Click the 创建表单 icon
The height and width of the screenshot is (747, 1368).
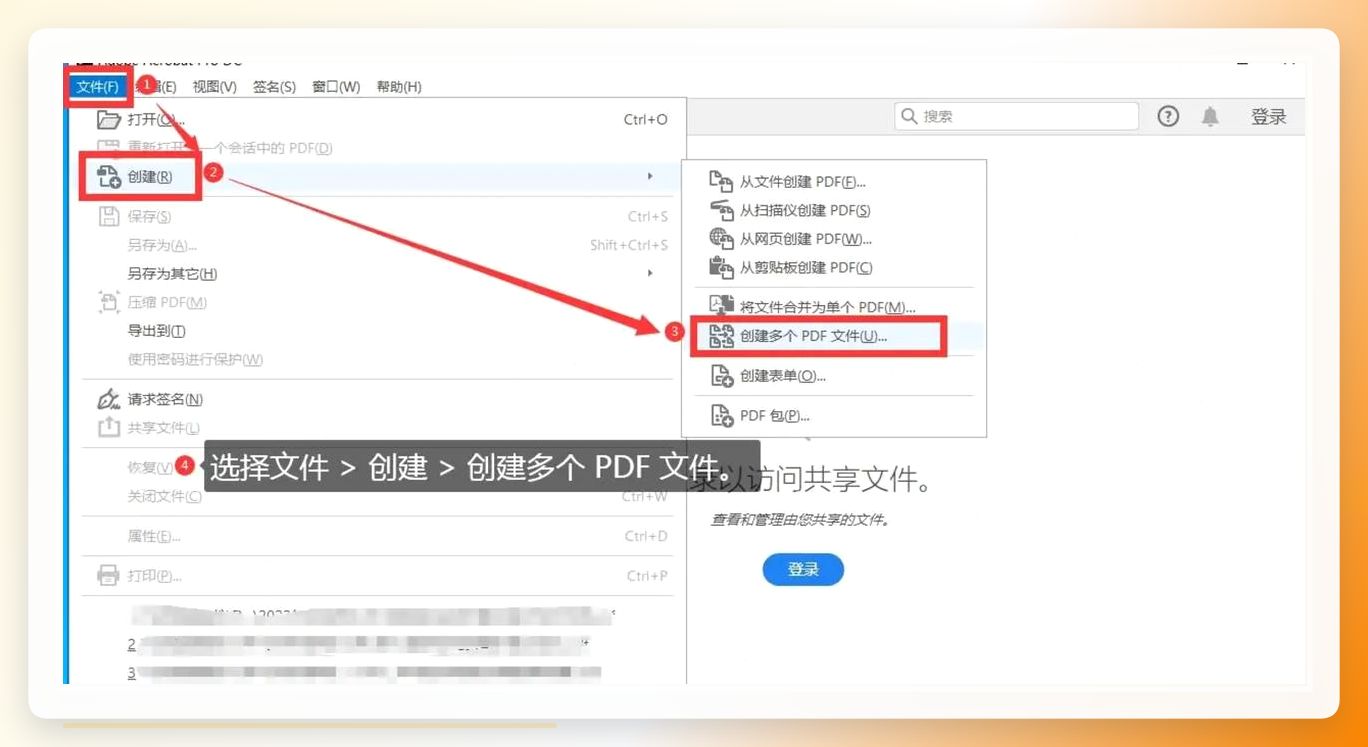pos(721,376)
